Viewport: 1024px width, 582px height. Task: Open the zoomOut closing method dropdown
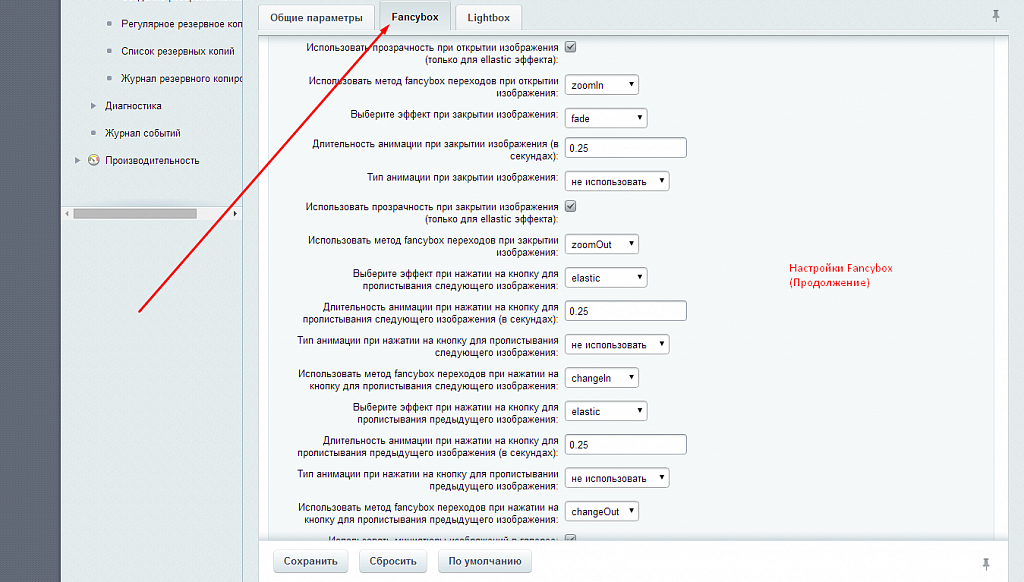point(601,244)
